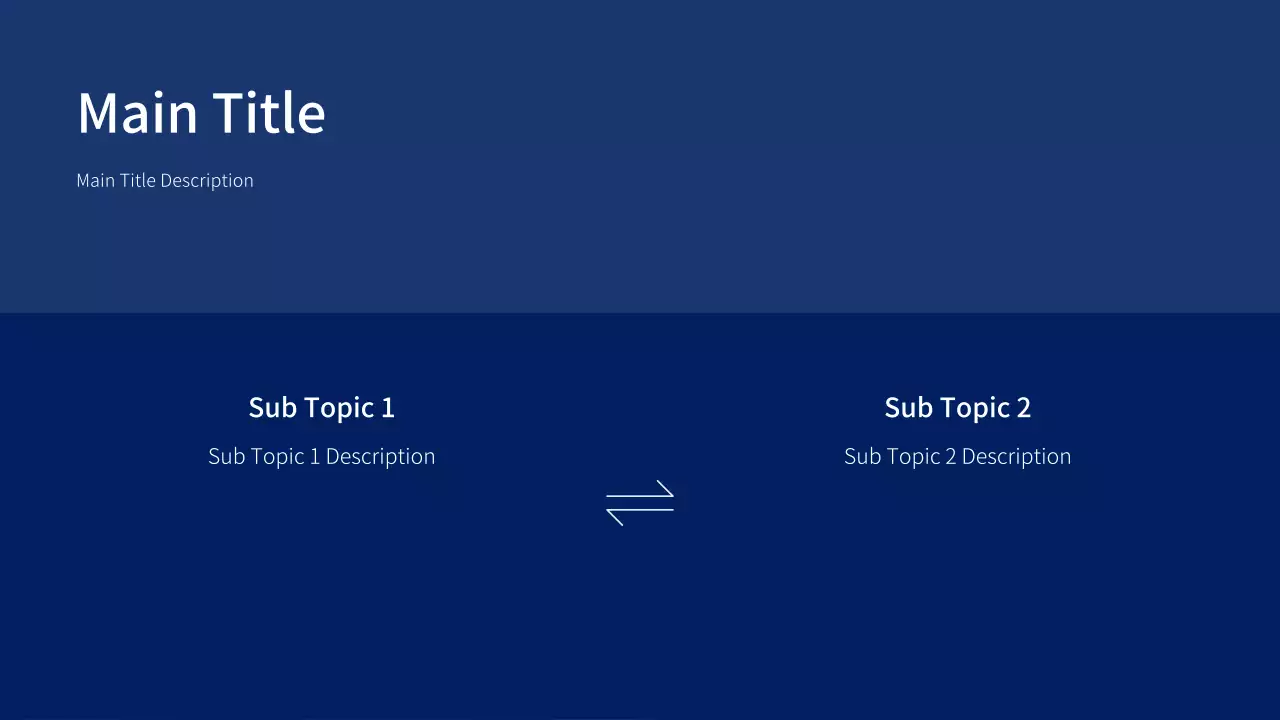Viewport: 1280px width, 720px height.
Task: Click the upper right-pointing arrow line
Action: point(638,496)
